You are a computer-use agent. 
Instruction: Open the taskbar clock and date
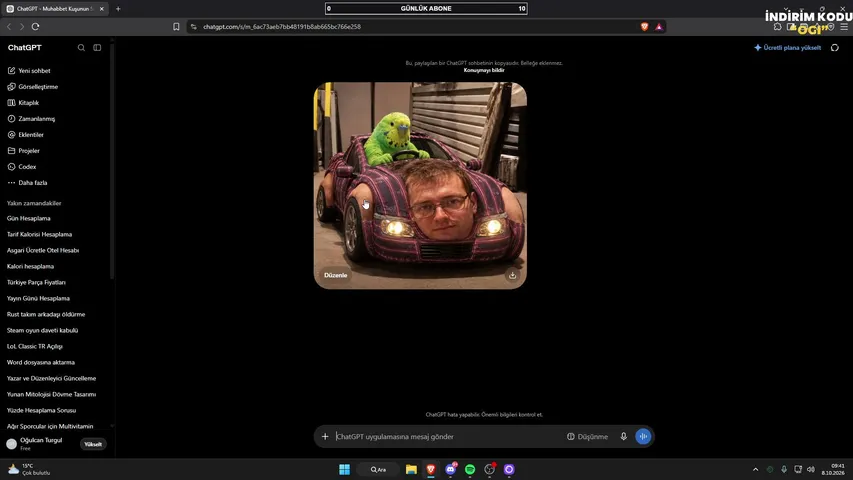coord(833,470)
